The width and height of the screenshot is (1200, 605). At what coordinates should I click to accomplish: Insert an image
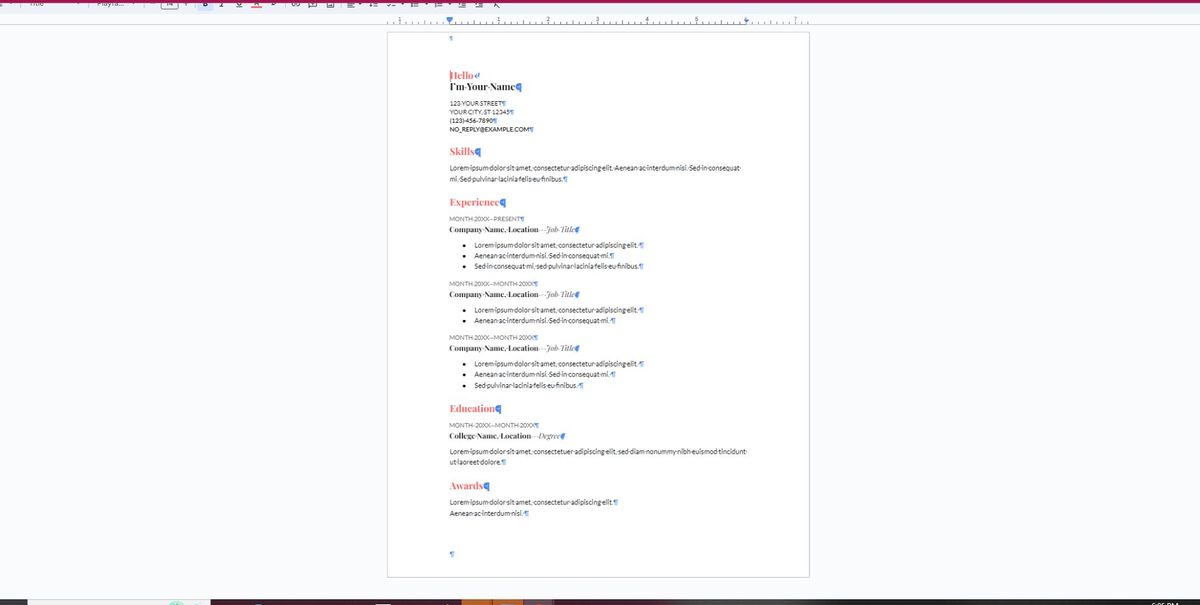pyautogui.click(x=331, y=4)
